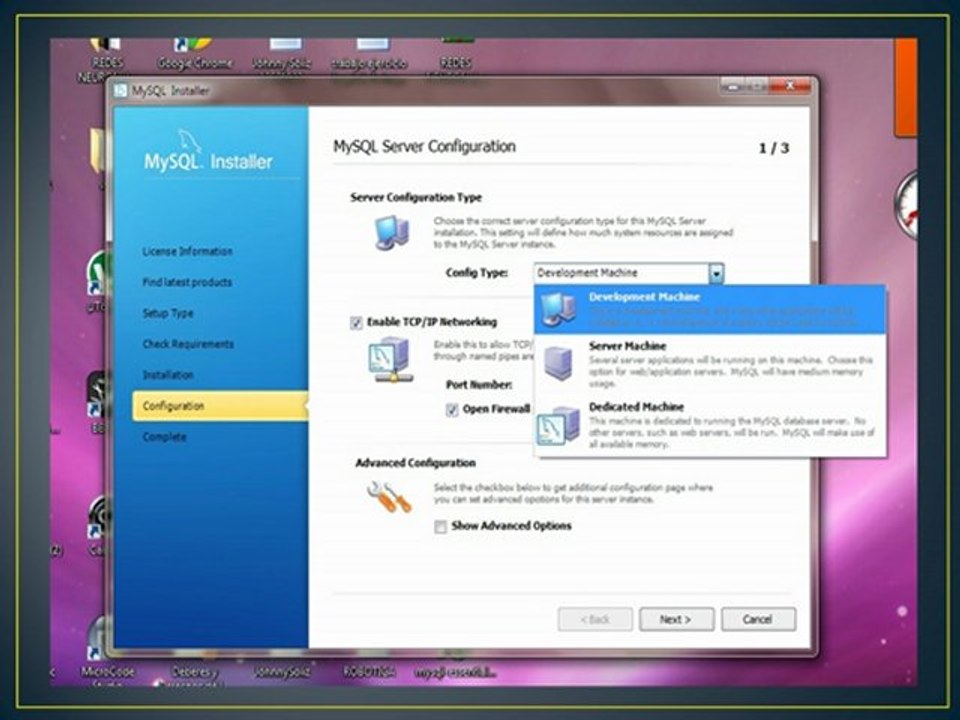
Task: Click the Server Machine tower icon
Action: point(558,363)
